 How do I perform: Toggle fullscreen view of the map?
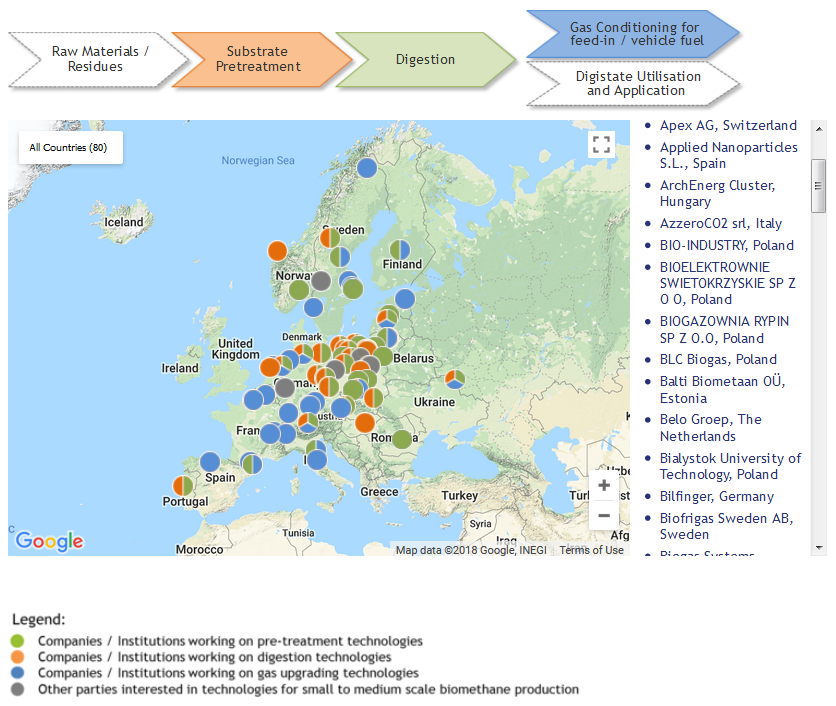[x=601, y=145]
